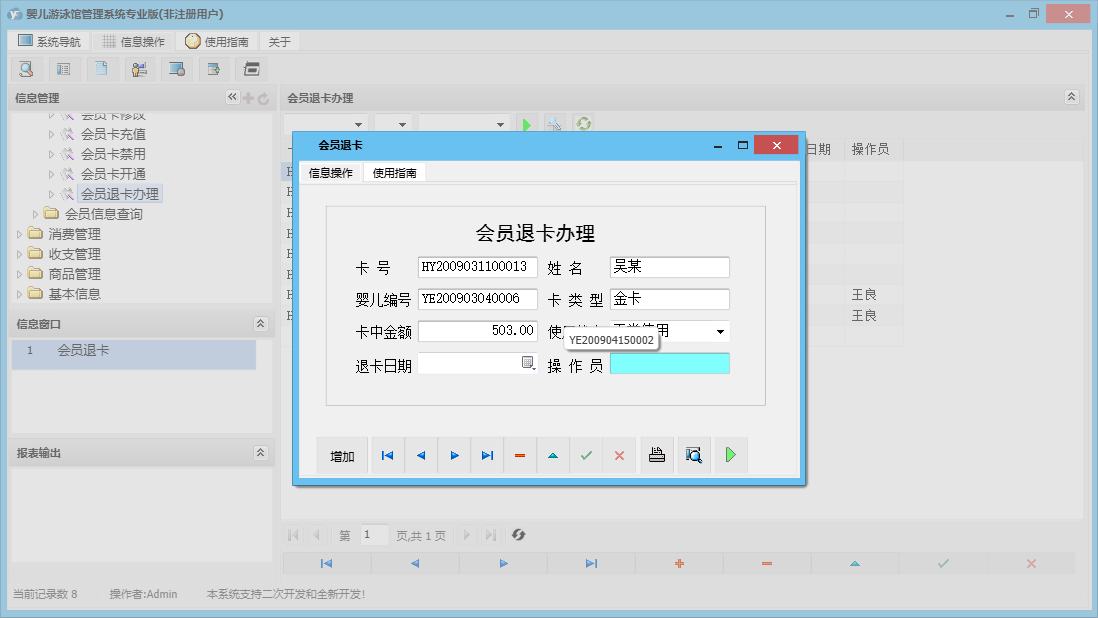Click the 操作员 input field in the dialog

click(670, 363)
